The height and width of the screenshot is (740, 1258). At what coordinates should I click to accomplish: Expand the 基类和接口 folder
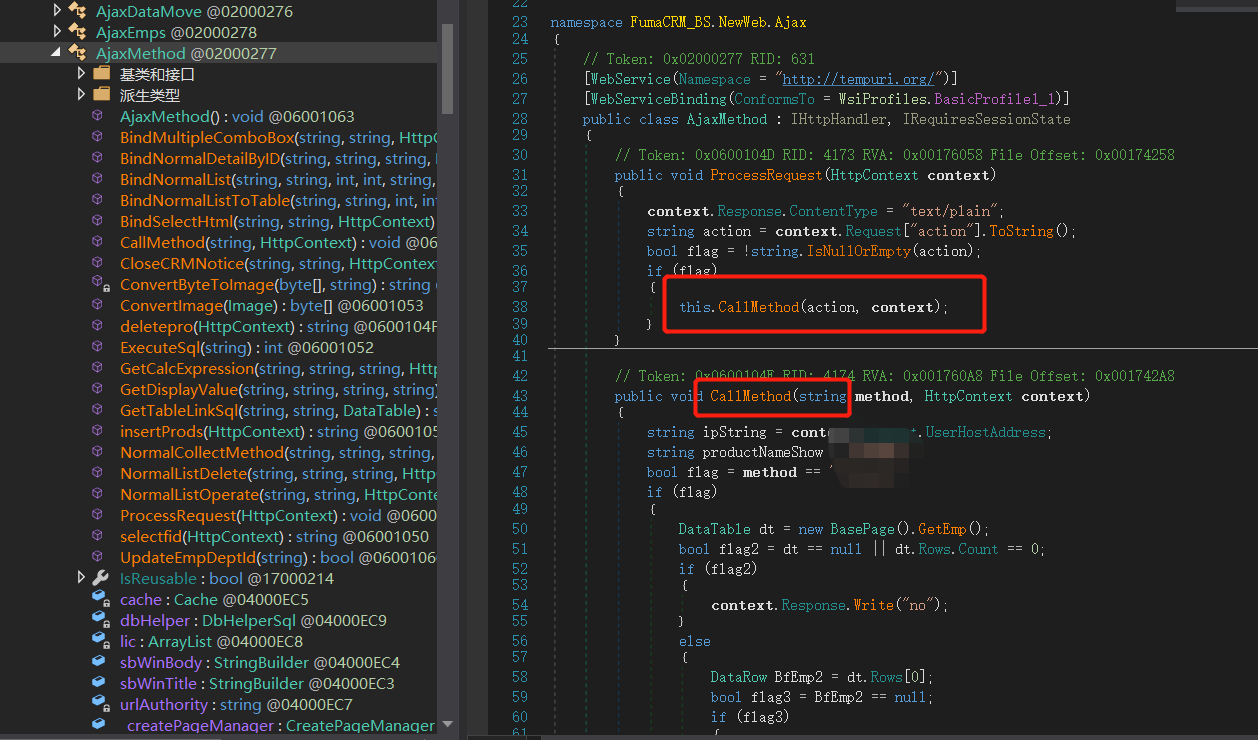point(81,74)
